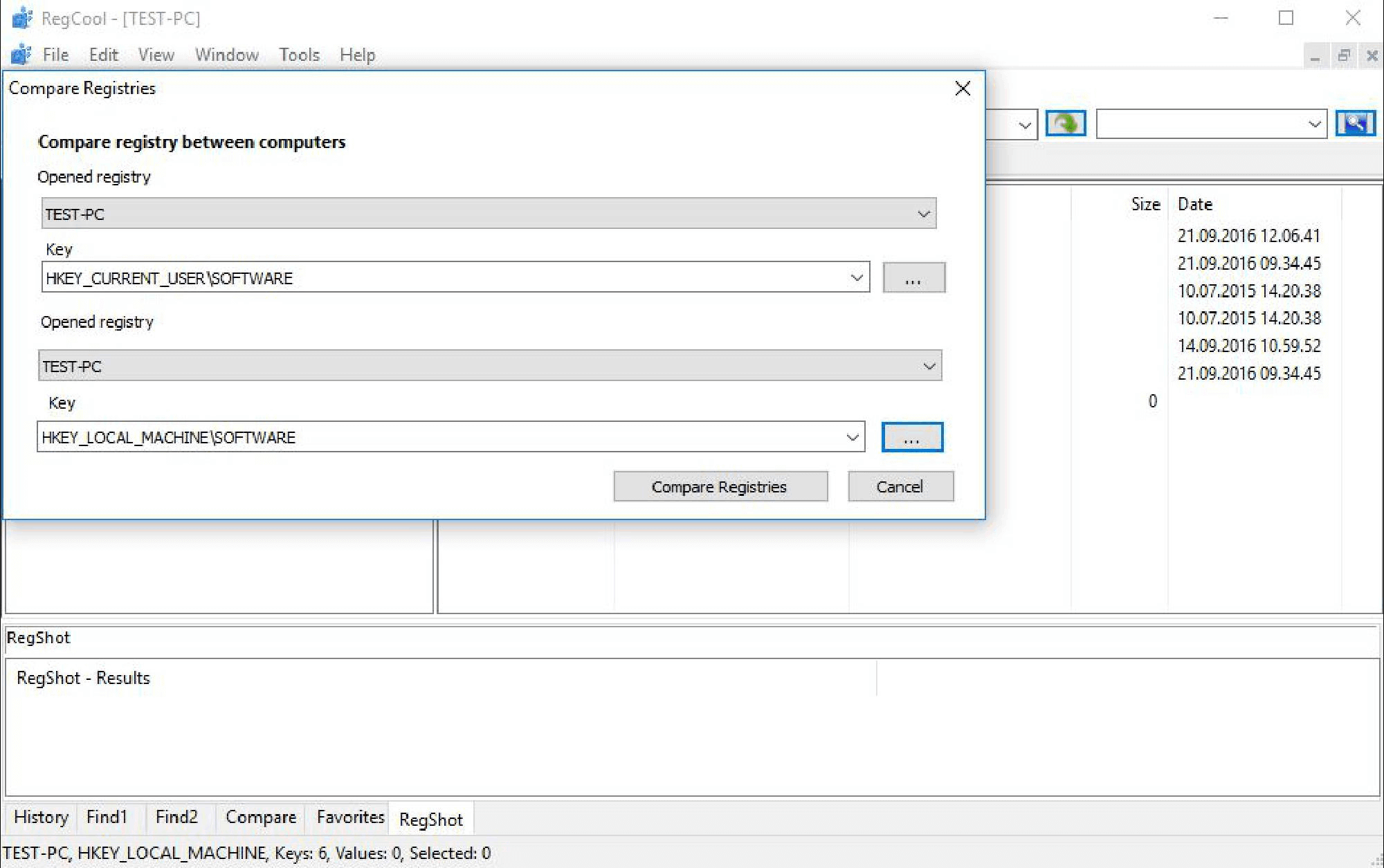Expand the search box dropdown arrow
The image size is (1384, 868).
(1315, 124)
